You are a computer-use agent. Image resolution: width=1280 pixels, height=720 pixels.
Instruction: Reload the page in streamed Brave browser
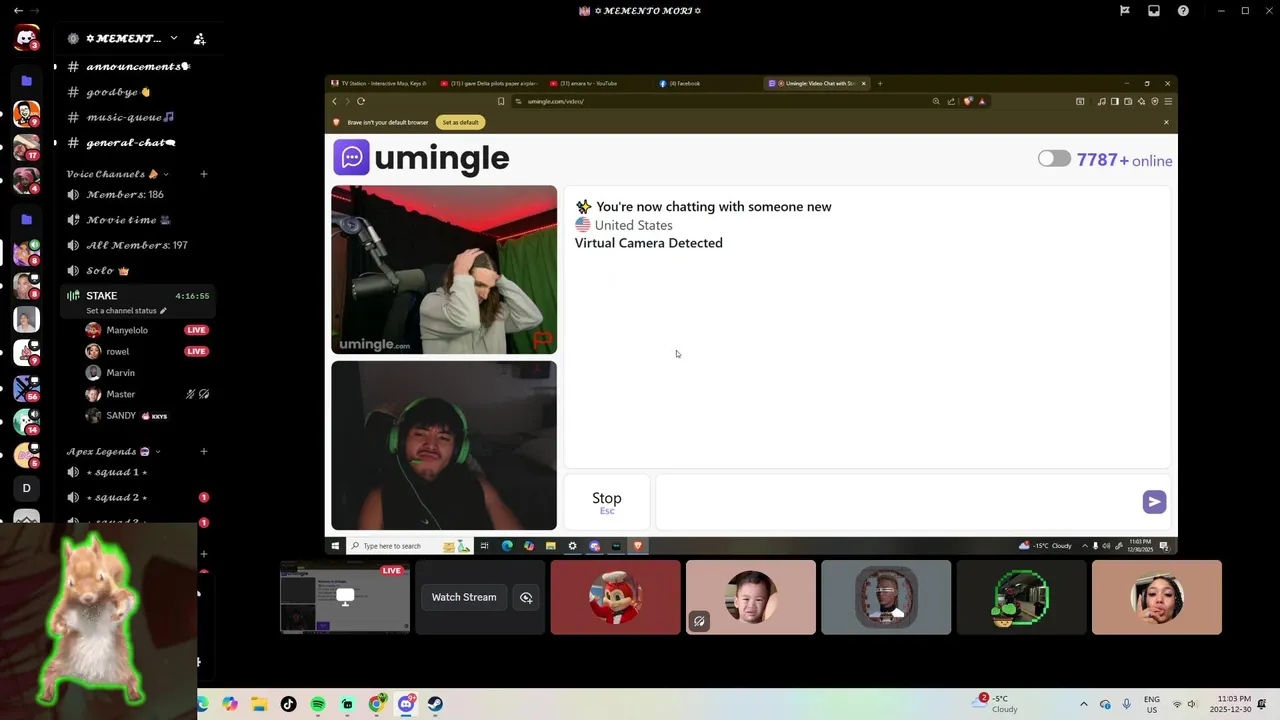point(361,101)
